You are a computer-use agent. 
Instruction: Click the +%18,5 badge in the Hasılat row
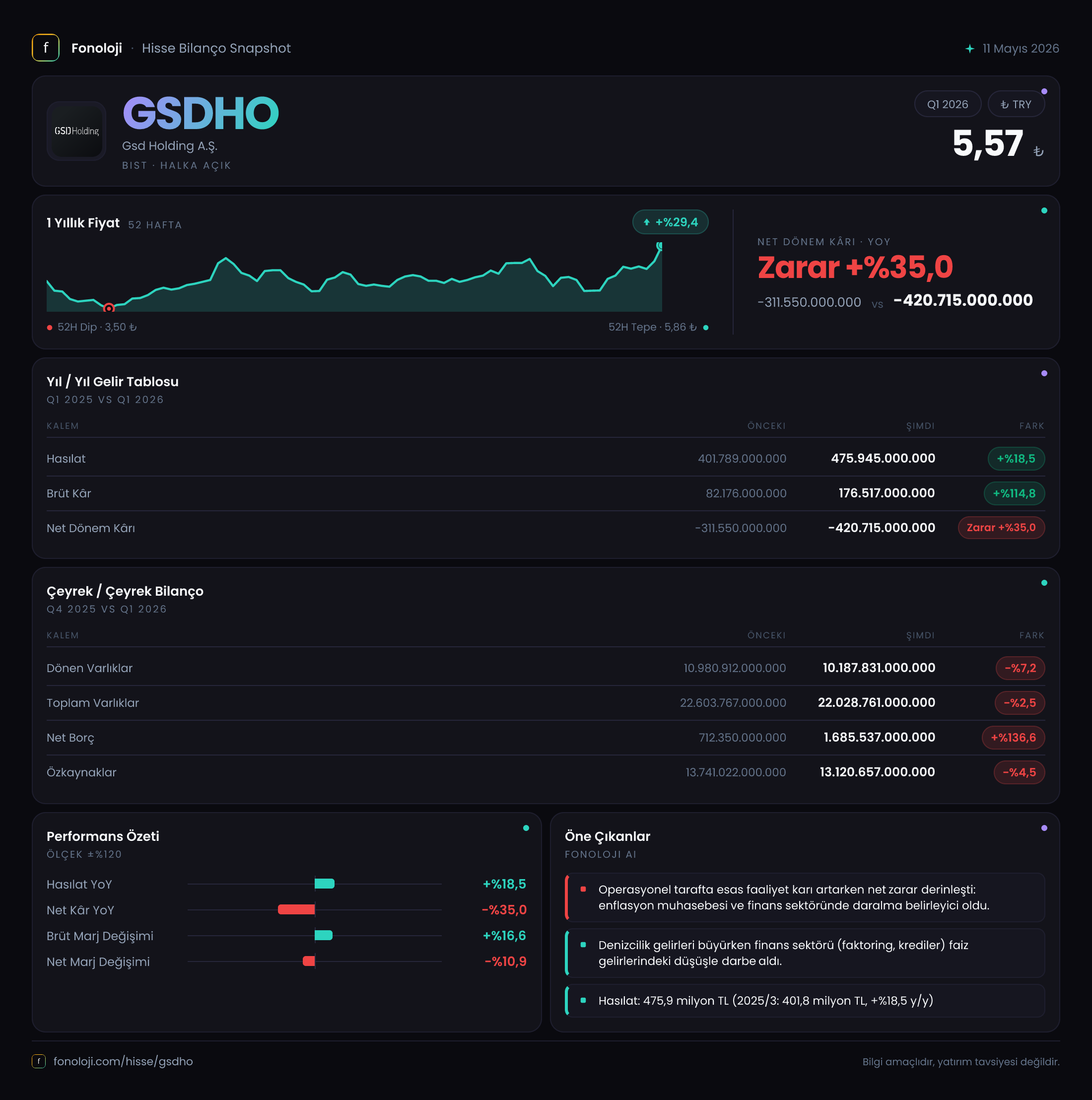(x=1016, y=459)
